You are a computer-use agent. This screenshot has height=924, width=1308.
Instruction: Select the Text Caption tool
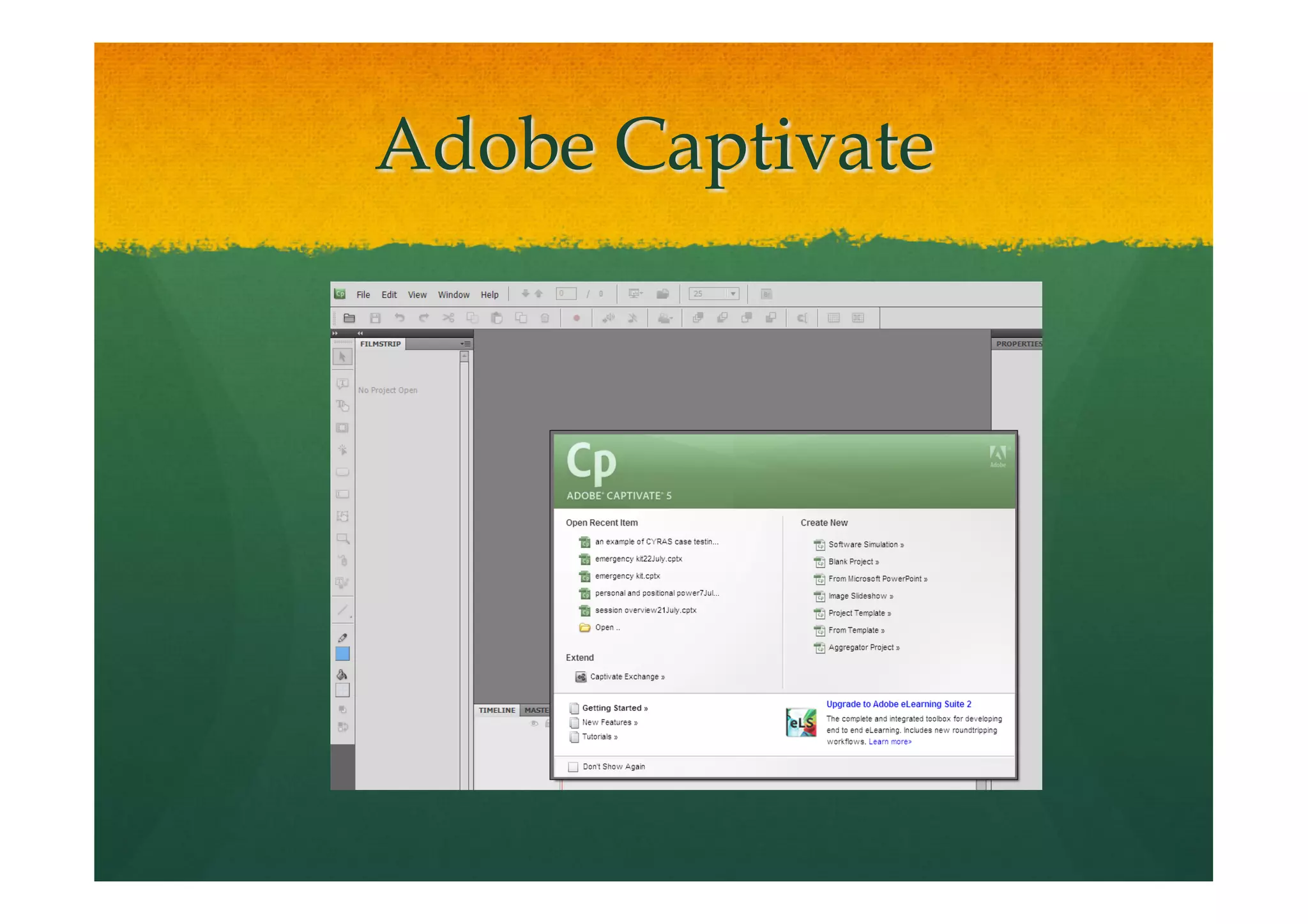tap(342, 384)
